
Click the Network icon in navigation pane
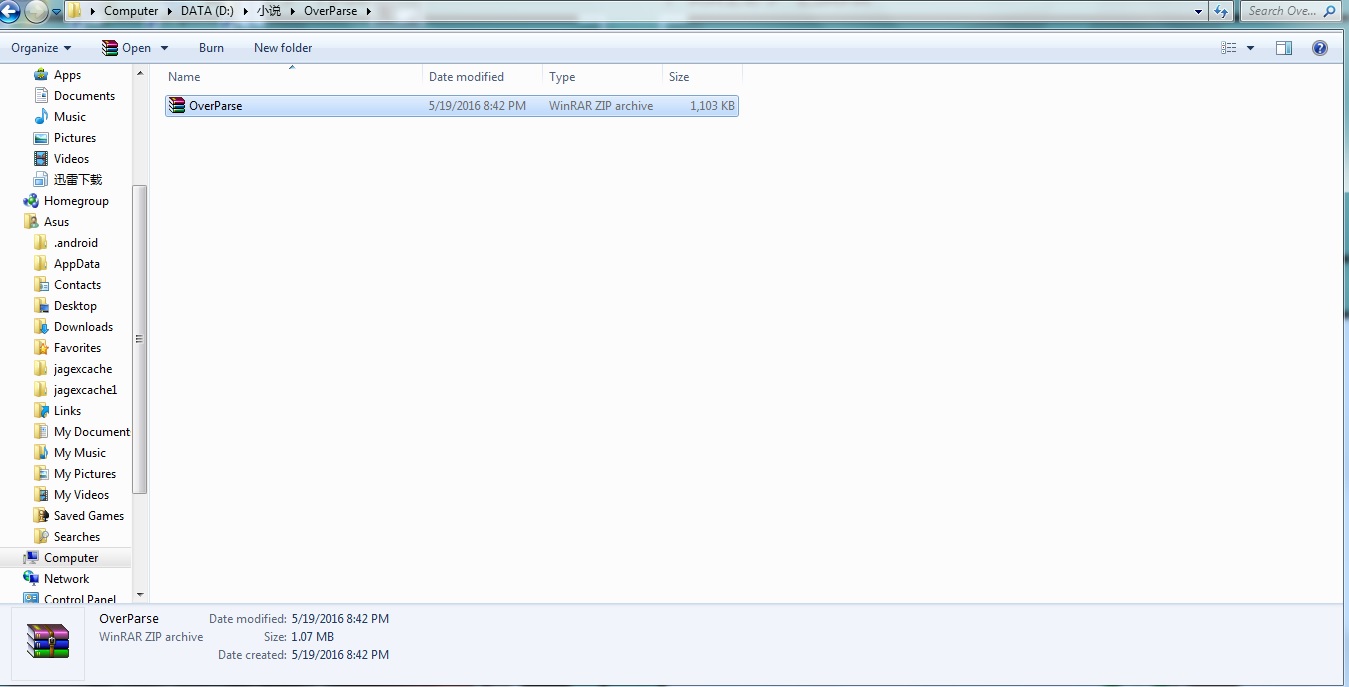pyautogui.click(x=31, y=579)
